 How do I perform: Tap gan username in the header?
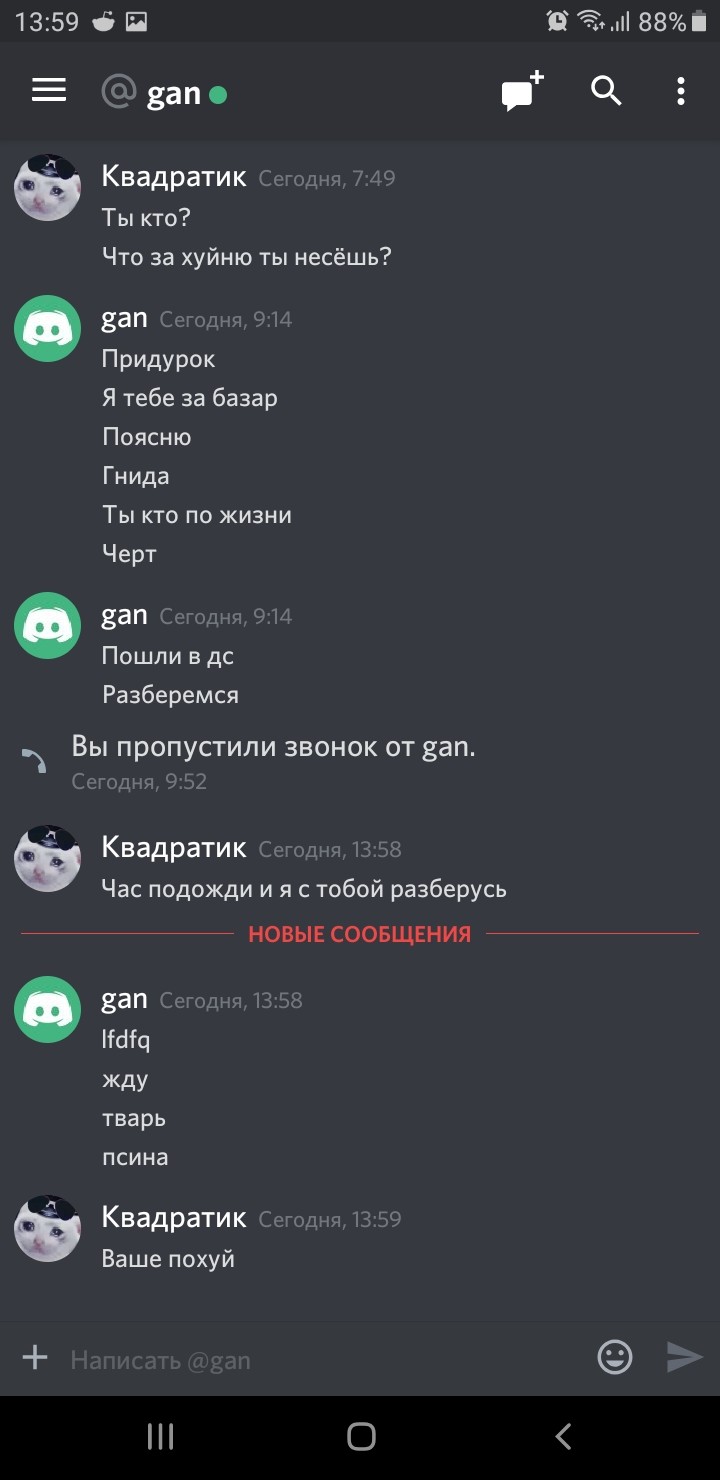174,93
